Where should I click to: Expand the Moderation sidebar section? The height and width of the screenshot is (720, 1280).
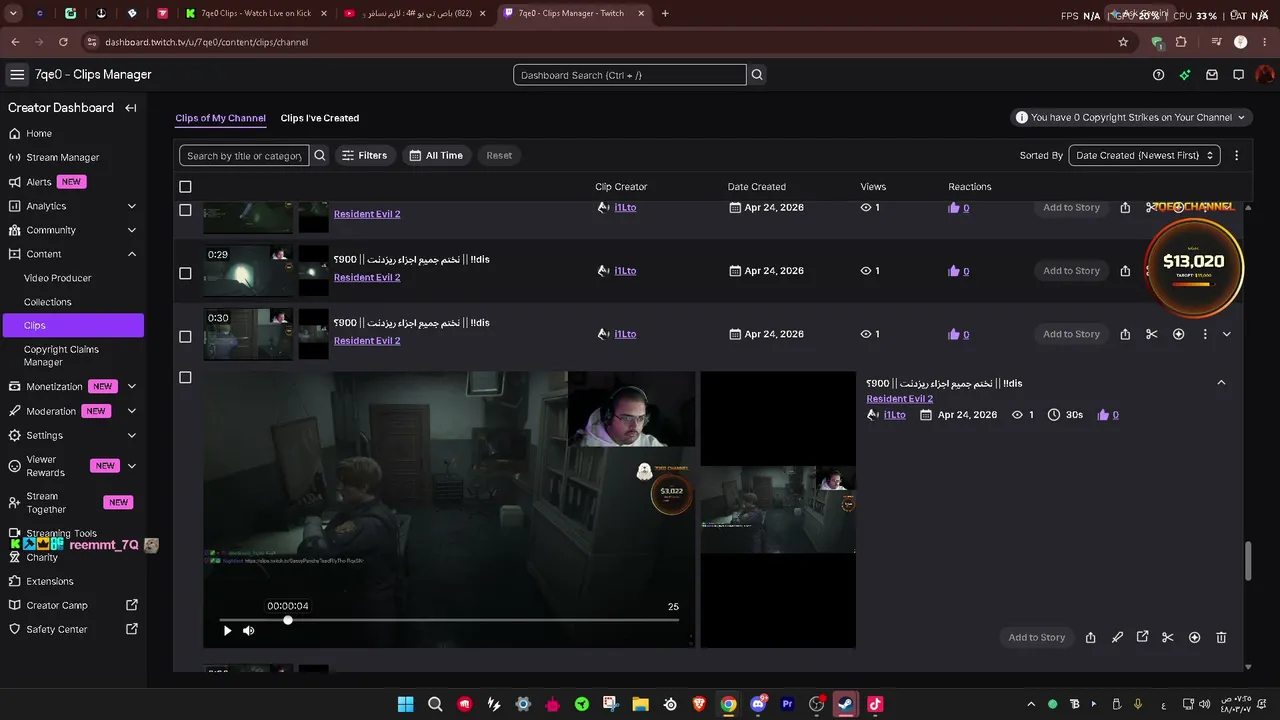tap(132, 411)
